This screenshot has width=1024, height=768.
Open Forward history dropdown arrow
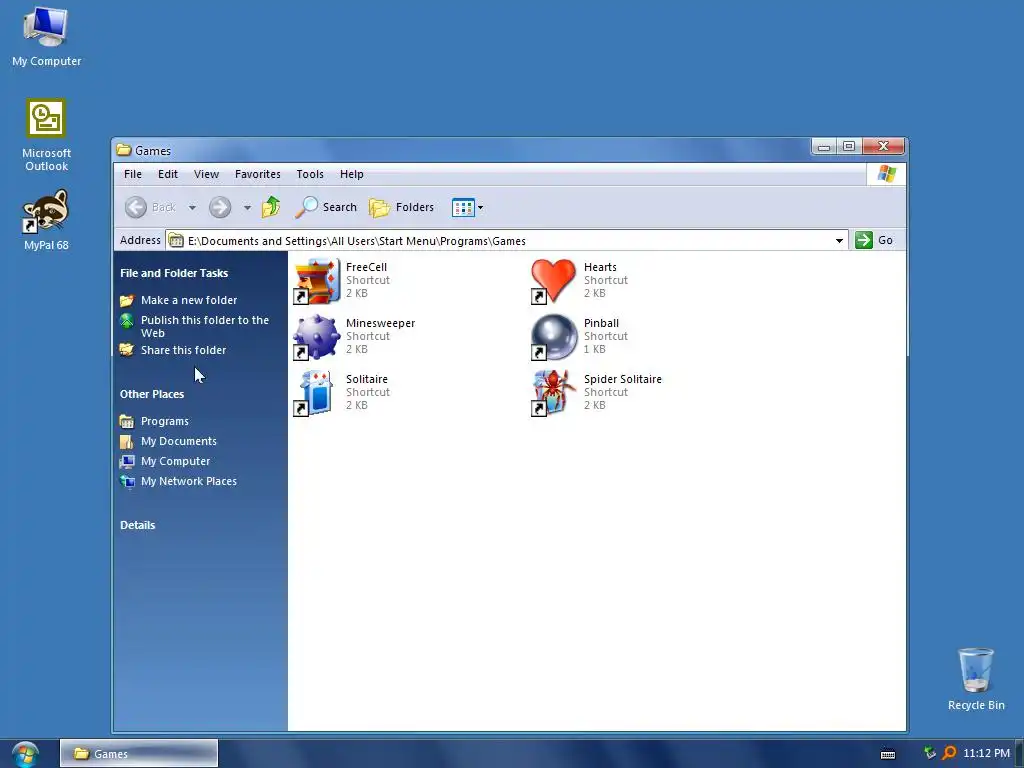tap(247, 208)
